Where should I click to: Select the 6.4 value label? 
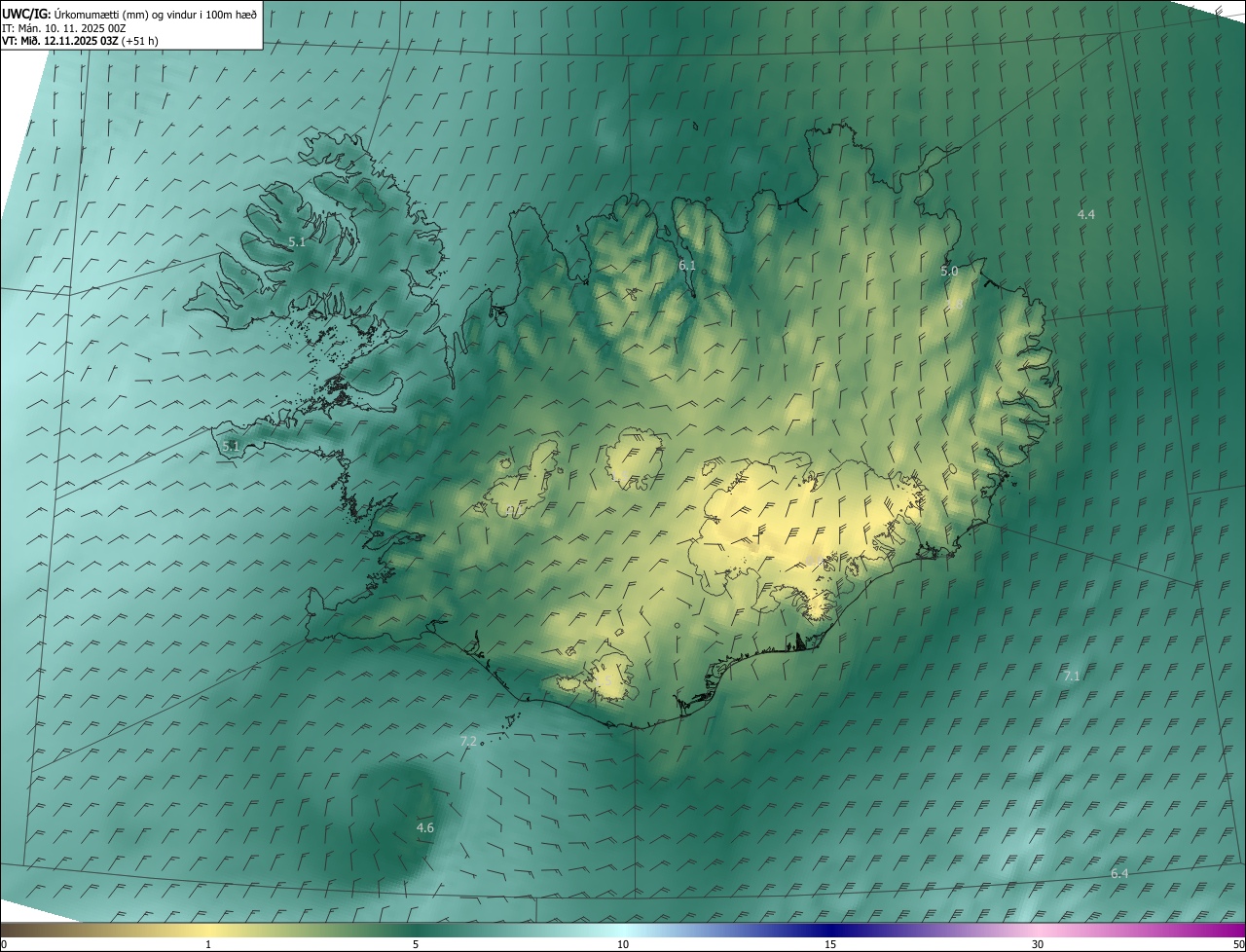click(x=1119, y=873)
